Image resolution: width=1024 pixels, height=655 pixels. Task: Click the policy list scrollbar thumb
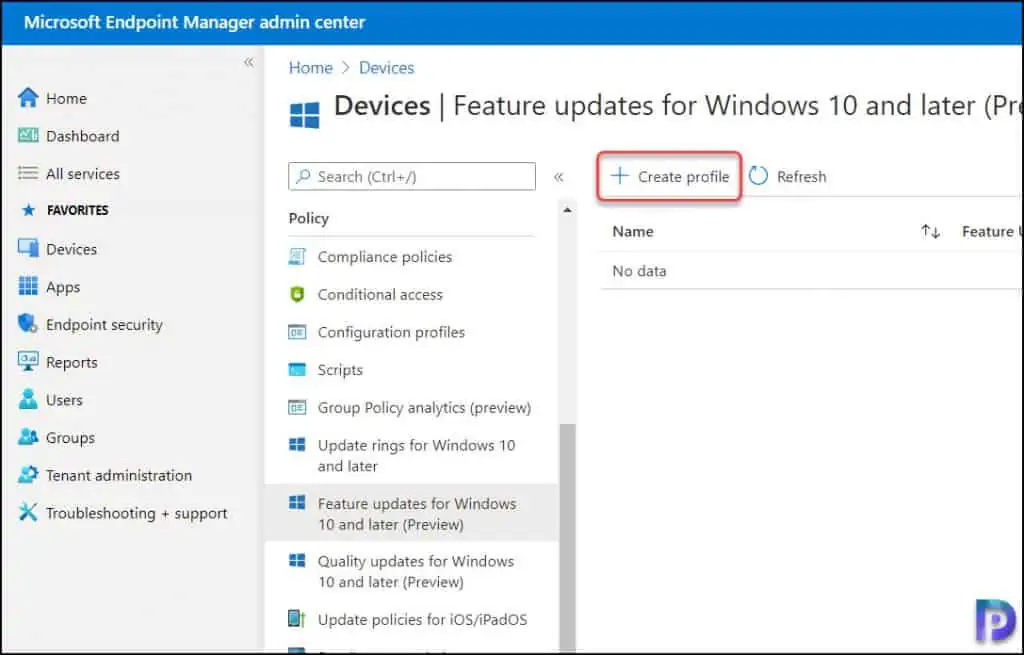(x=568, y=538)
